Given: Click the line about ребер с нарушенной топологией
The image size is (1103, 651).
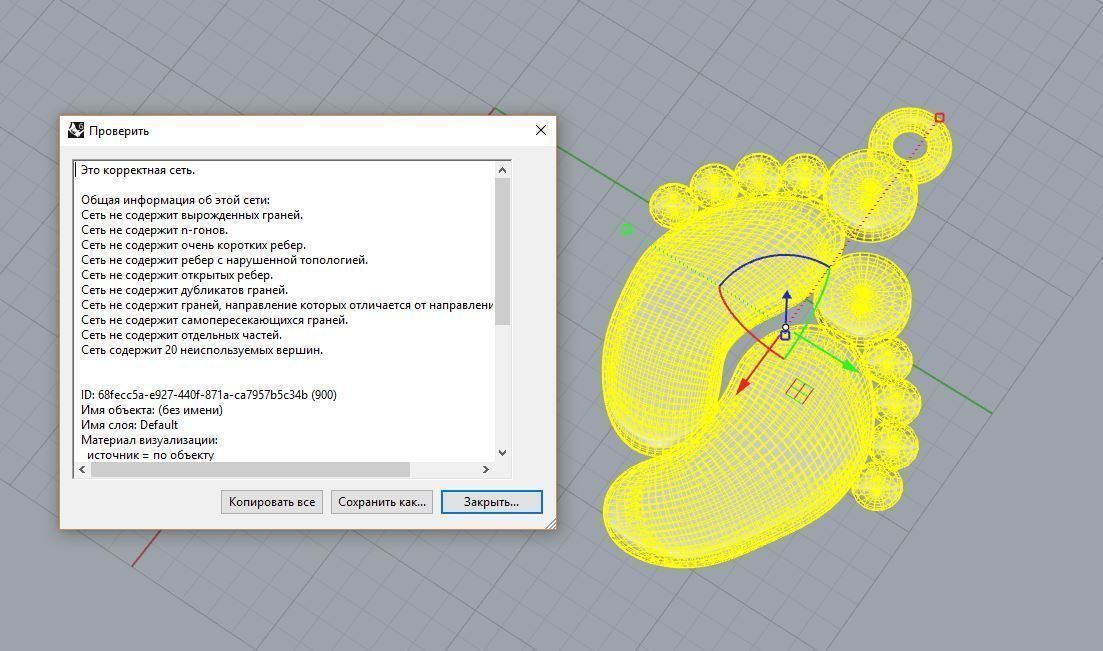Looking at the screenshot, I should (224, 260).
